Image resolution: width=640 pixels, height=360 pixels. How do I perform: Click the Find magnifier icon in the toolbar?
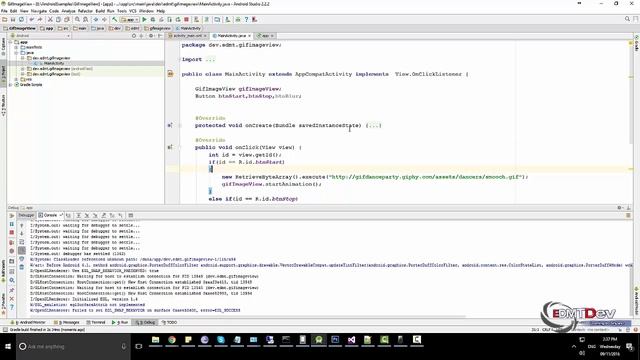click(77, 20)
